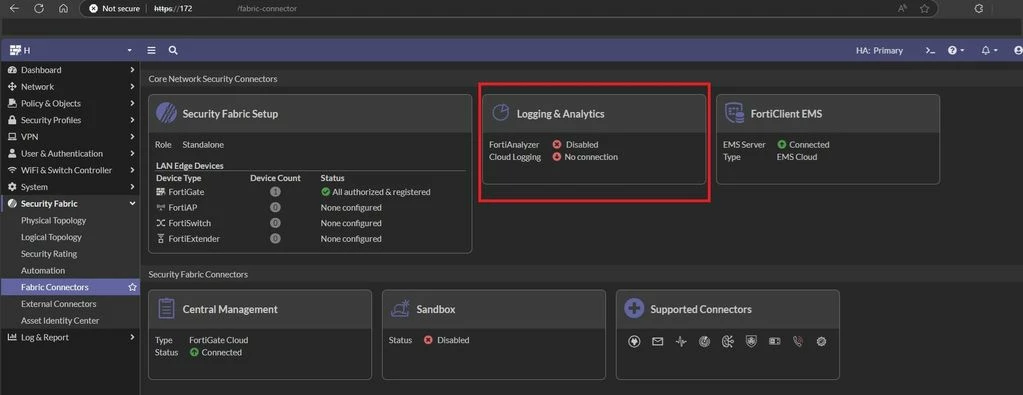
Task: Expand the Security Profiles chevron
Action: tap(132, 120)
